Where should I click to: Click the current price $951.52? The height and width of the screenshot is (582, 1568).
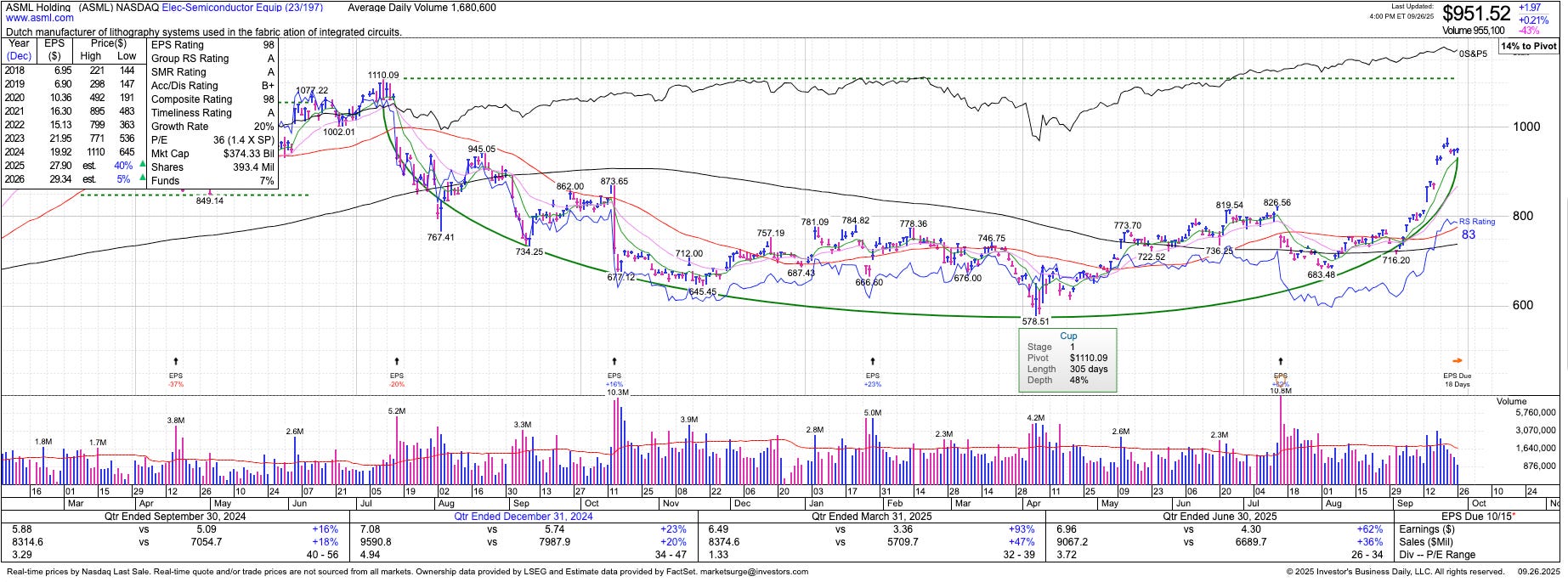(x=1476, y=14)
